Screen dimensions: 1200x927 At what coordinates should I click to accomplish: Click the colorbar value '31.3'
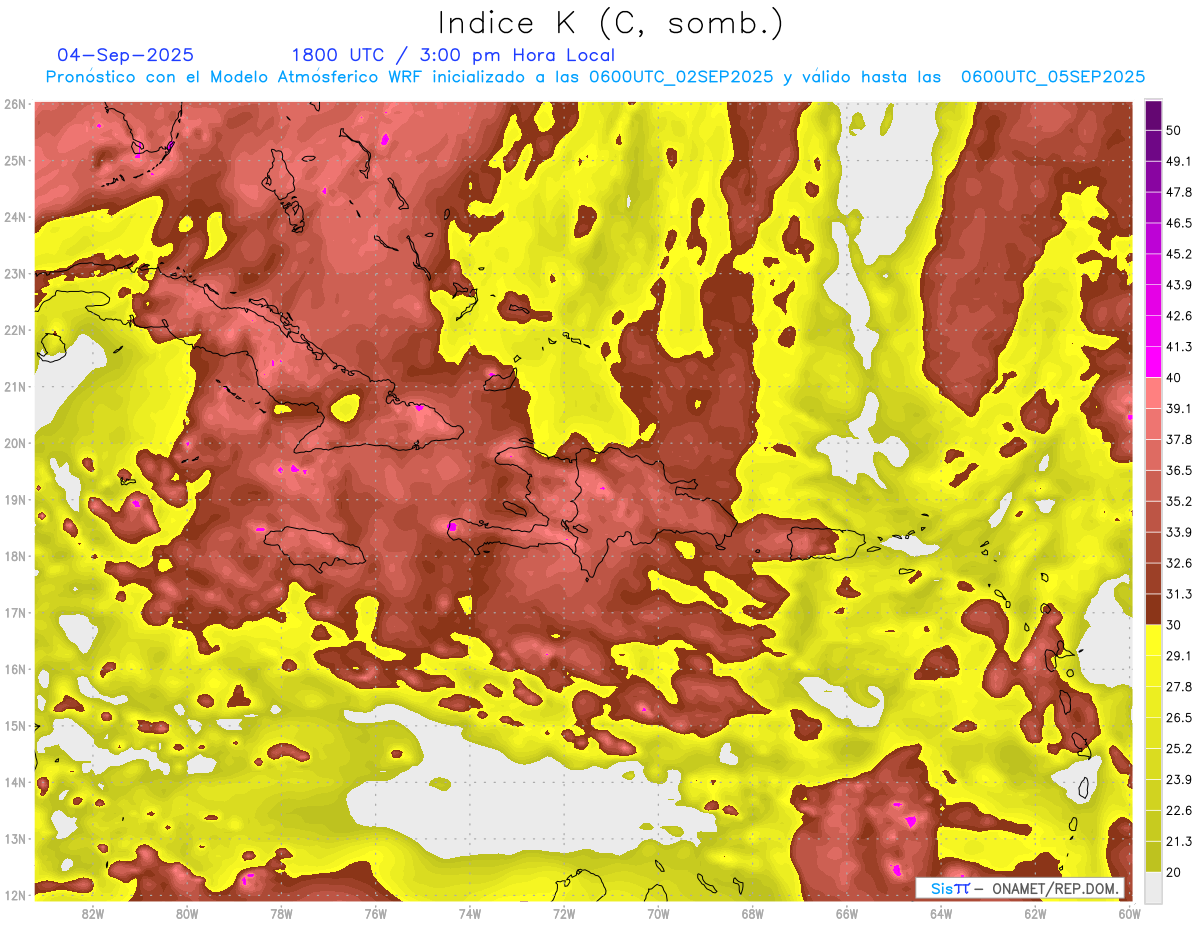pyautogui.click(x=1179, y=594)
